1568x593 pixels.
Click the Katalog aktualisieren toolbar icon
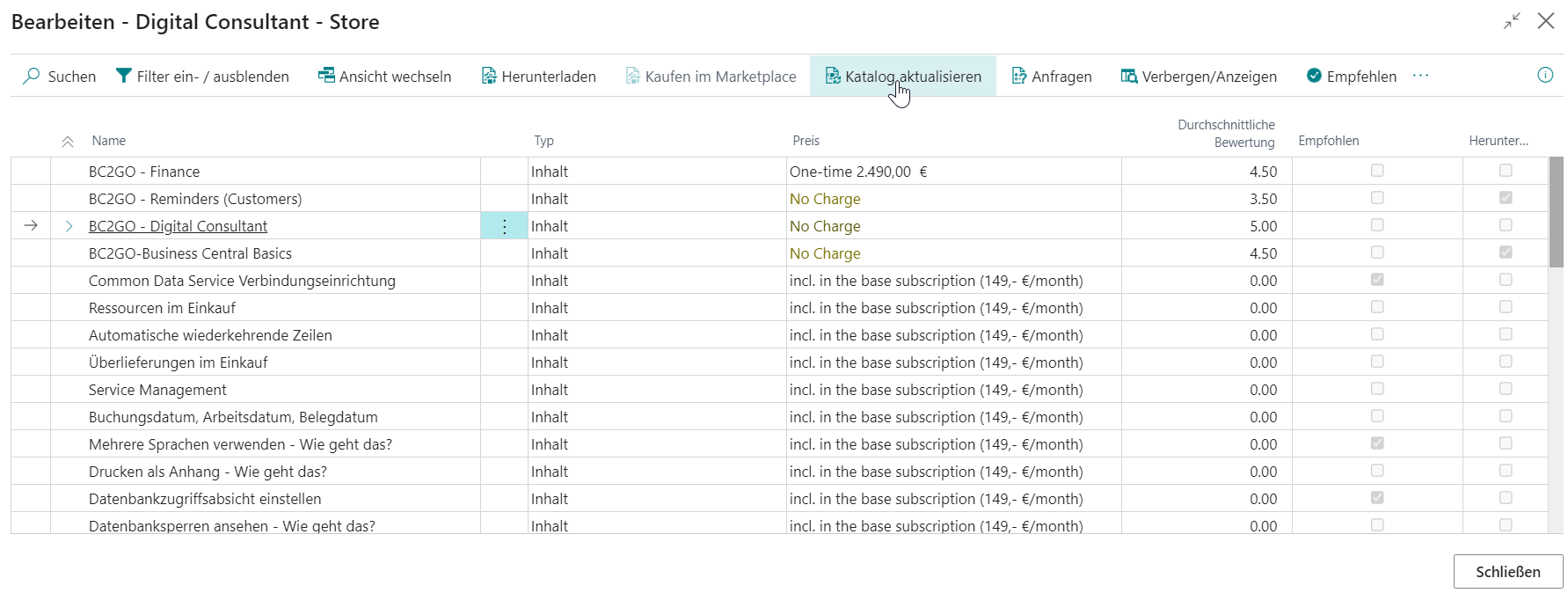point(832,77)
